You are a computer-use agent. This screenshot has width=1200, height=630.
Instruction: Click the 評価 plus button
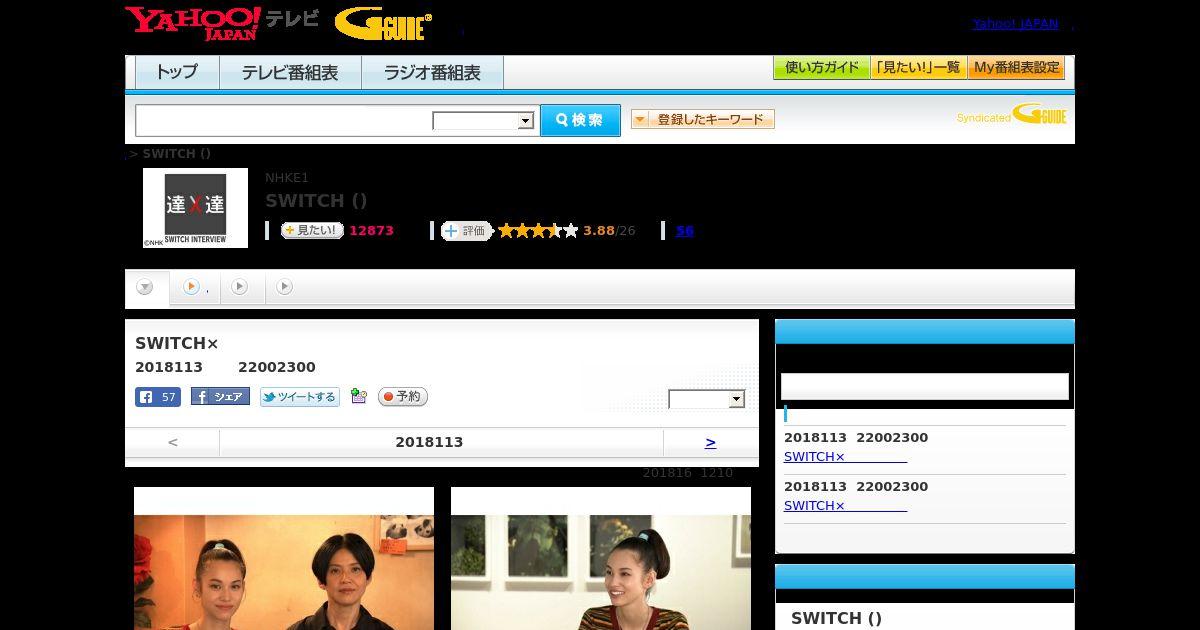[x=466, y=231]
